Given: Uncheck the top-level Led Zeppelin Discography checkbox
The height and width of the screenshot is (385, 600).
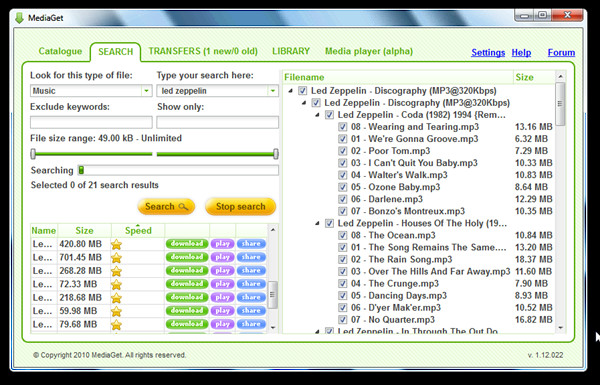Looking at the screenshot, I should point(303,91).
